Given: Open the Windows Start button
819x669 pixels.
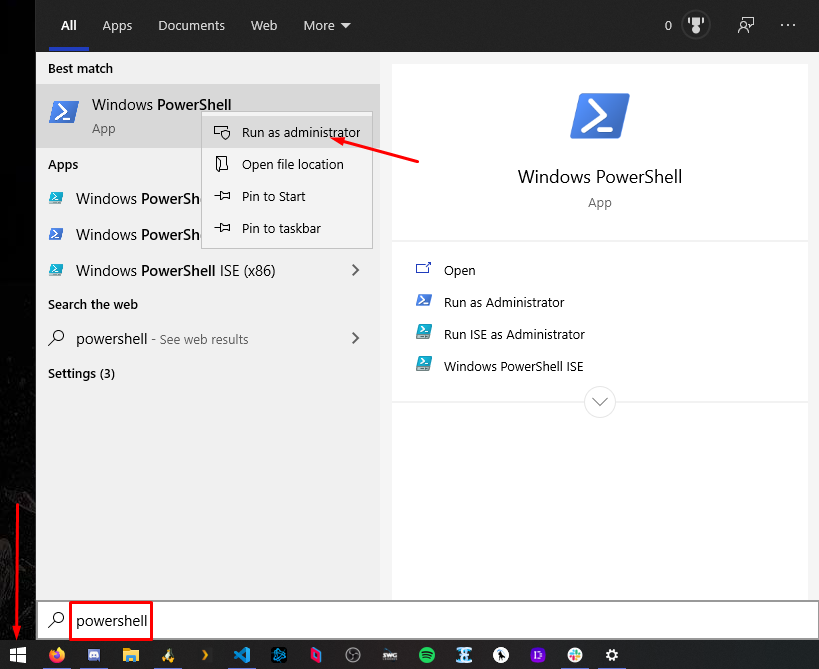Looking at the screenshot, I should (x=18, y=655).
